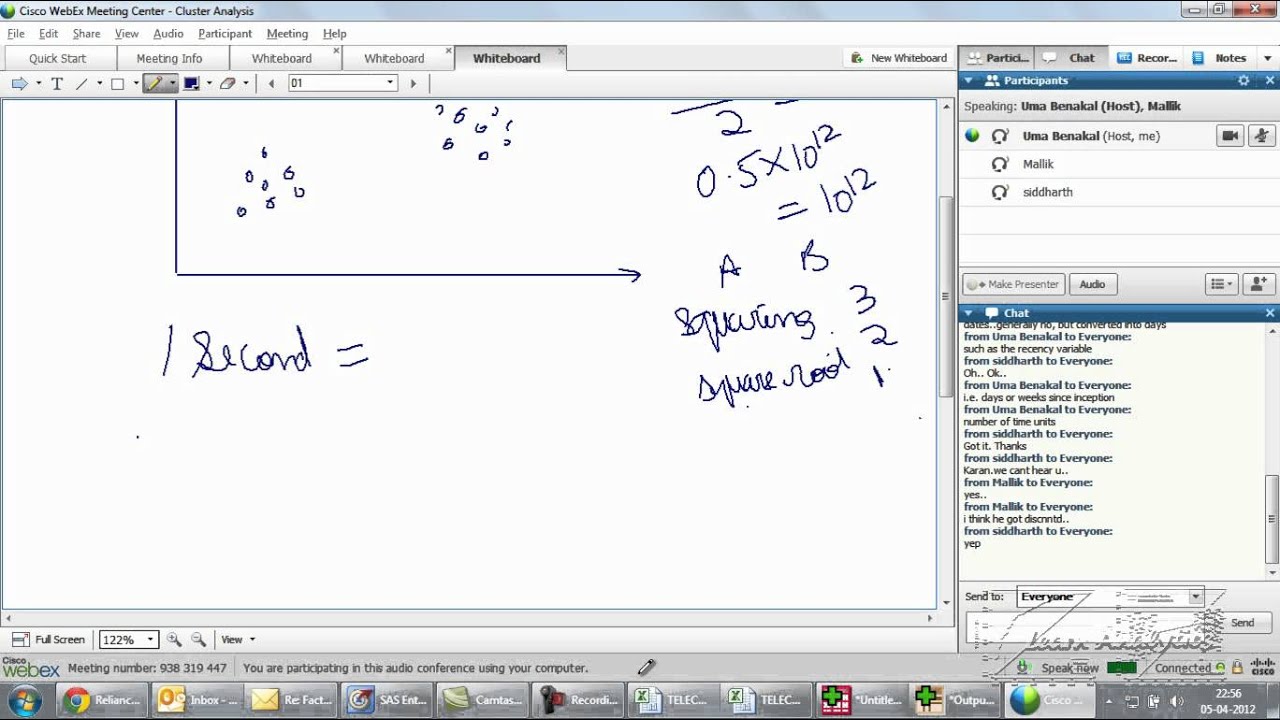The image size is (1280, 720).
Task: Zoom out on the whiteboard
Action: [x=198, y=639]
